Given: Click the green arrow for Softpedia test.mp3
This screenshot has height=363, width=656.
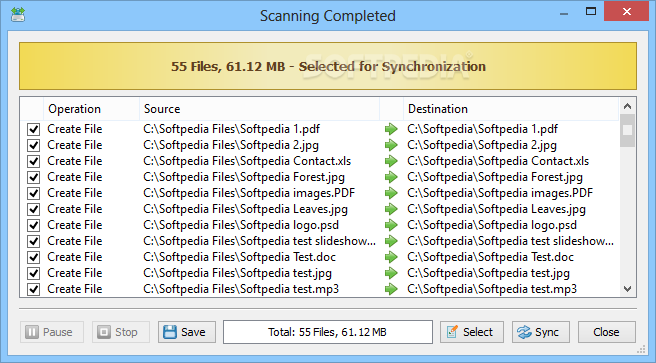Looking at the screenshot, I should [391, 289].
